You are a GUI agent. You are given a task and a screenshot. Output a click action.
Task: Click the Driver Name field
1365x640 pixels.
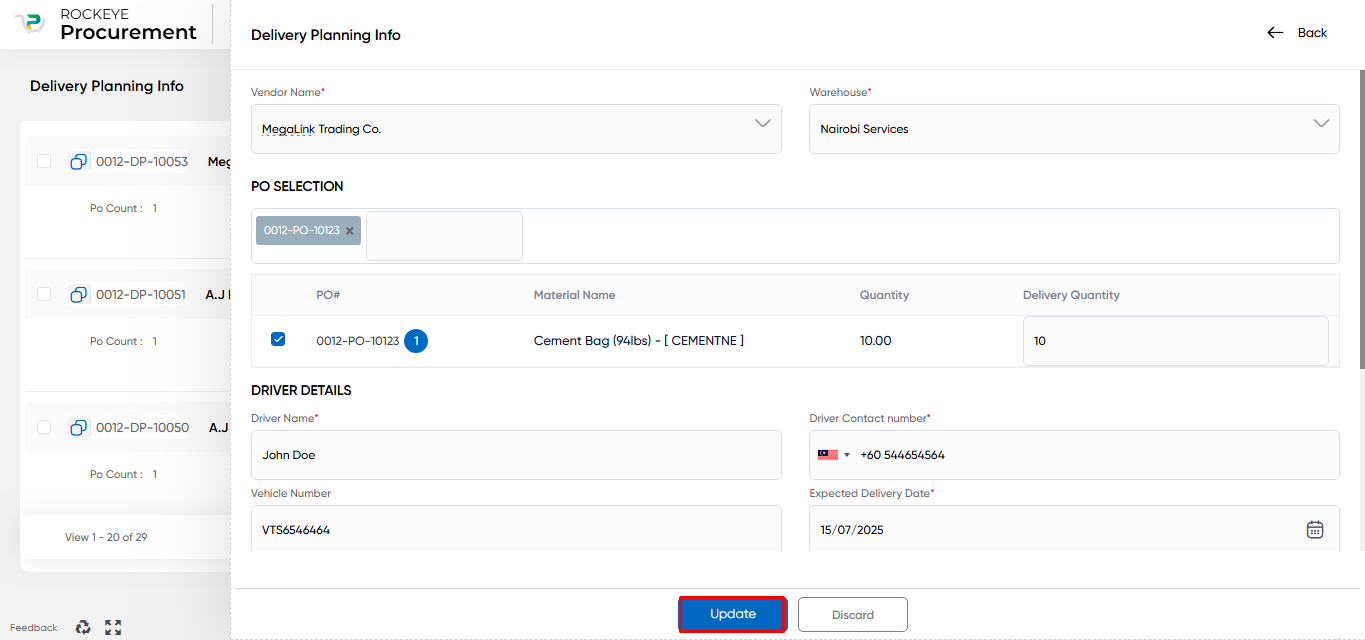(x=516, y=455)
